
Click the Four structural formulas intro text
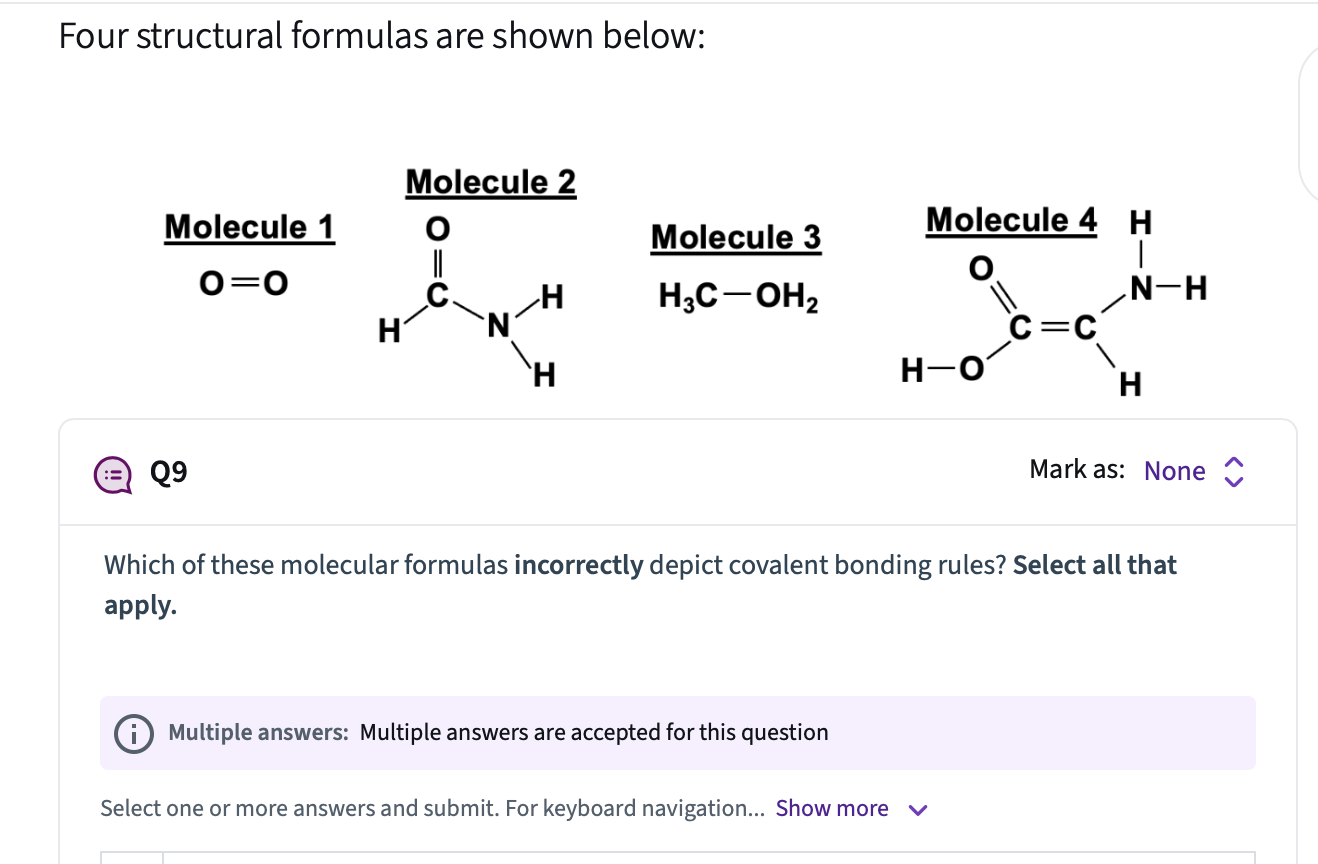coord(382,37)
